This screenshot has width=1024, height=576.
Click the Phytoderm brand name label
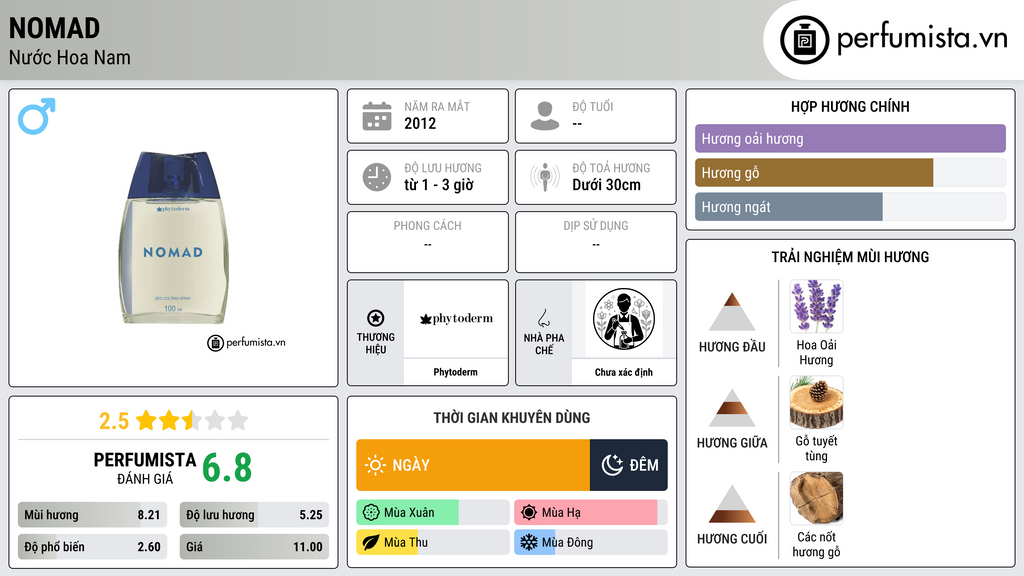pos(455,372)
